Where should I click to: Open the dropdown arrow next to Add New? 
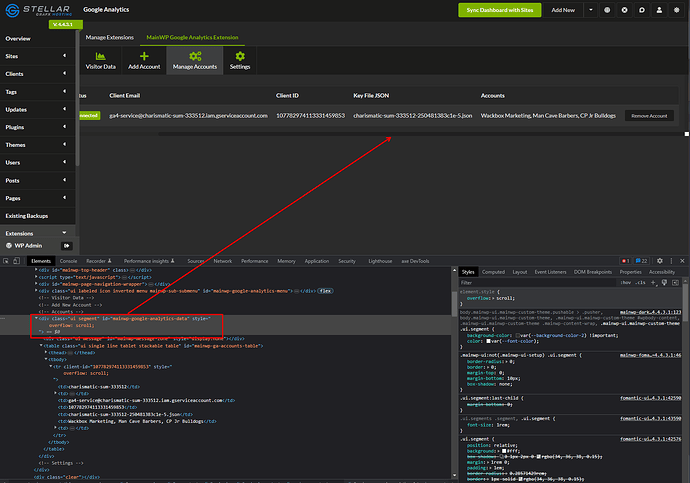pos(591,10)
